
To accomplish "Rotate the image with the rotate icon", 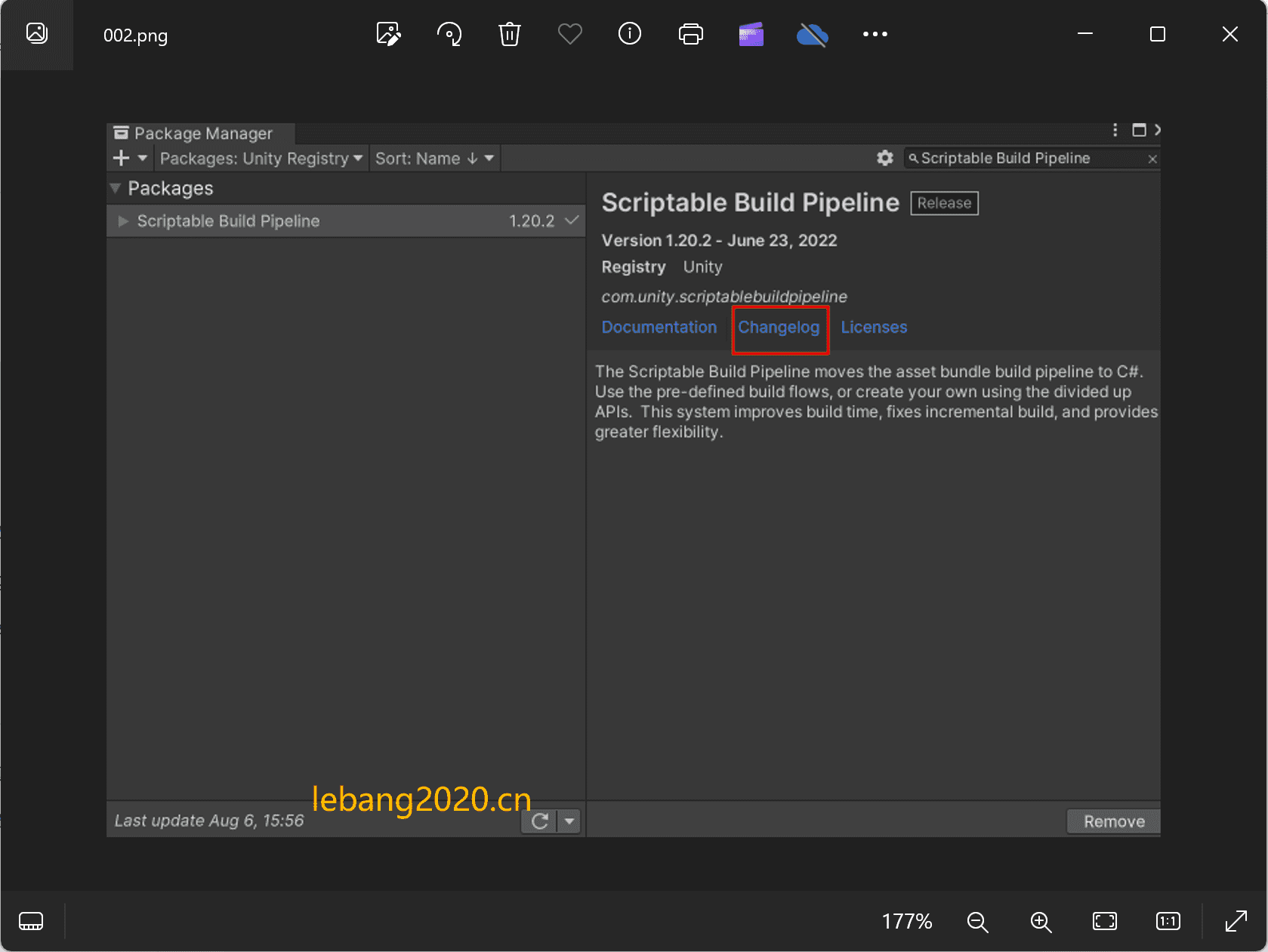I will 449,34.
